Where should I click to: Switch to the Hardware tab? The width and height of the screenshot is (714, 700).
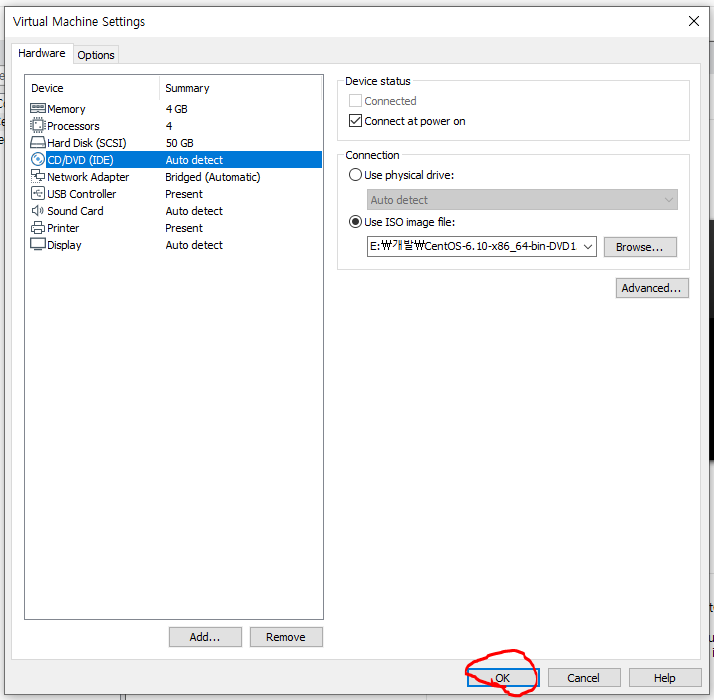42,53
